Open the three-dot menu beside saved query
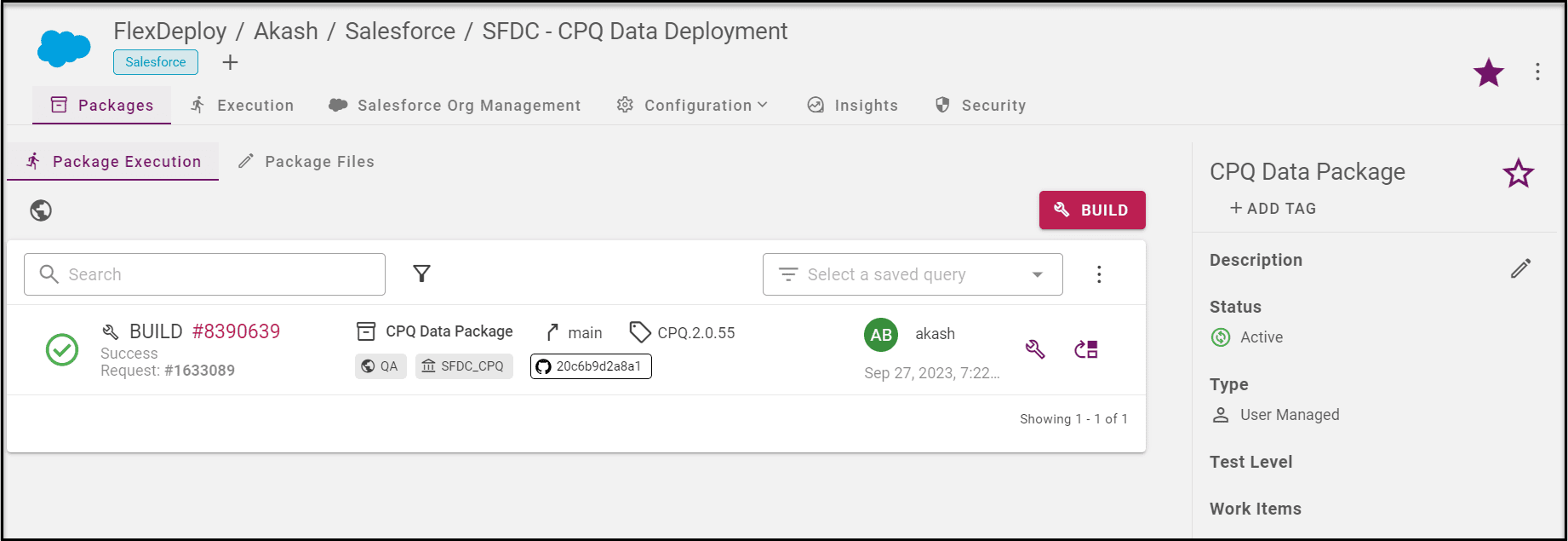Image resolution: width=1568 pixels, height=541 pixels. pos(1099,274)
